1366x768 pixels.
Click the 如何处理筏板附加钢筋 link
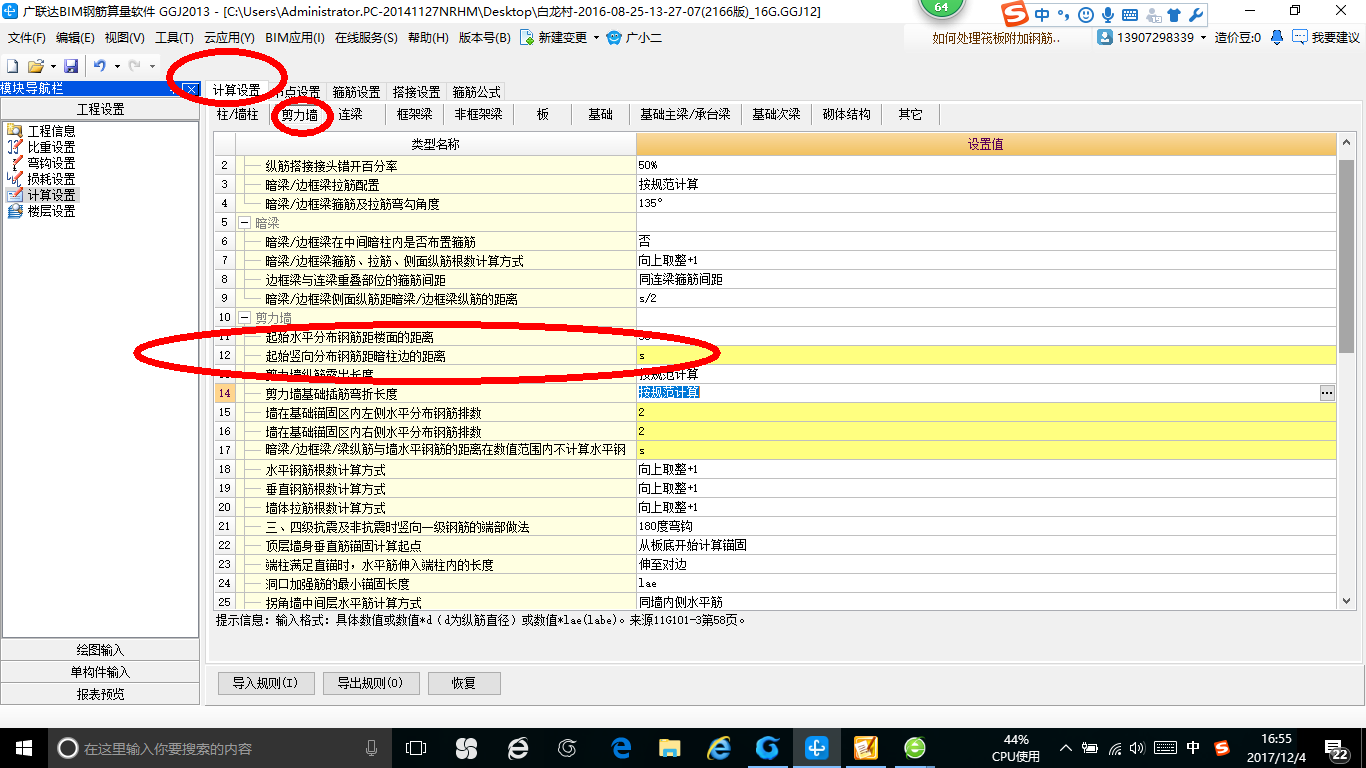pos(997,38)
